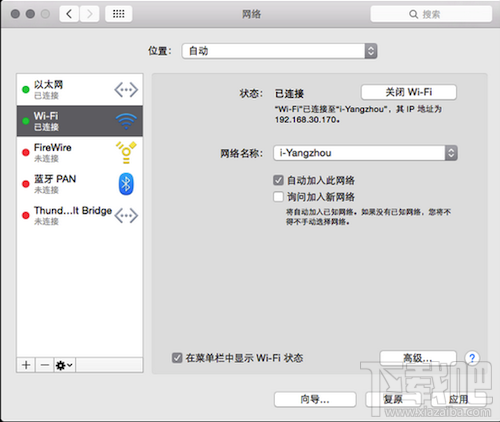Click the 应用 apply button
The height and width of the screenshot is (422, 500).
[x=459, y=399]
